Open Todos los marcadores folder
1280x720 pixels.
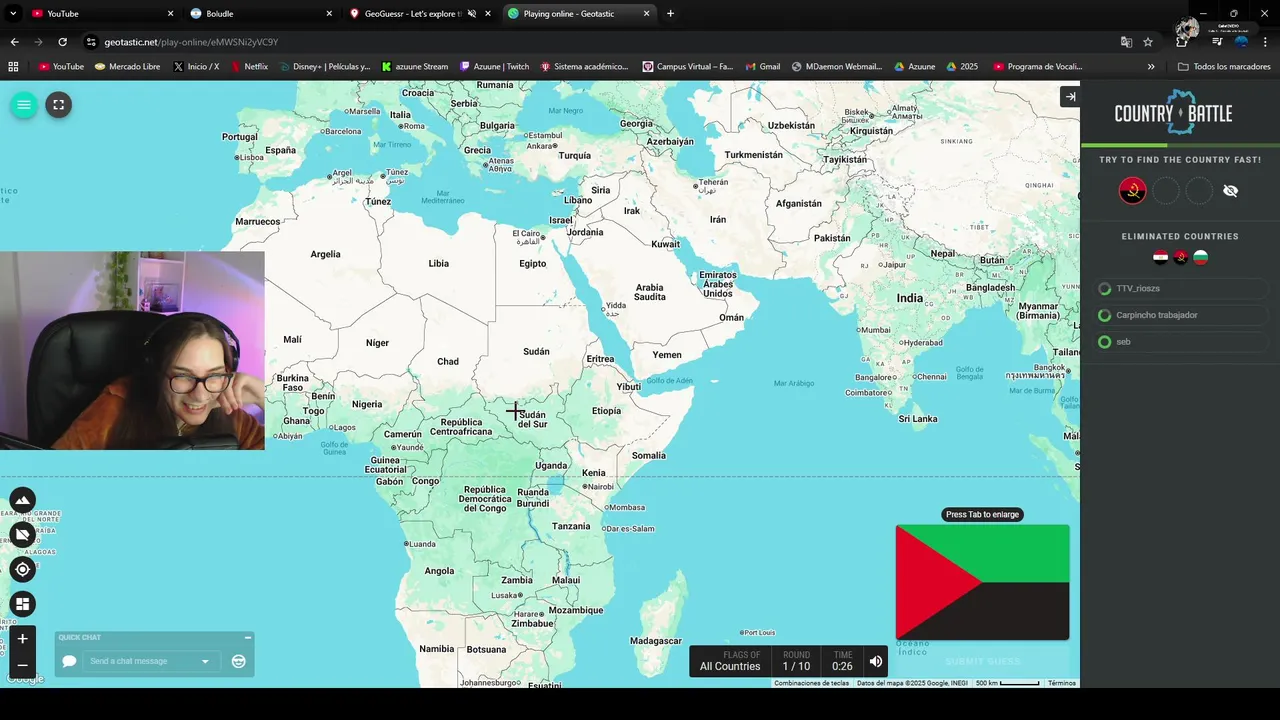click(x=1225, y=67)
